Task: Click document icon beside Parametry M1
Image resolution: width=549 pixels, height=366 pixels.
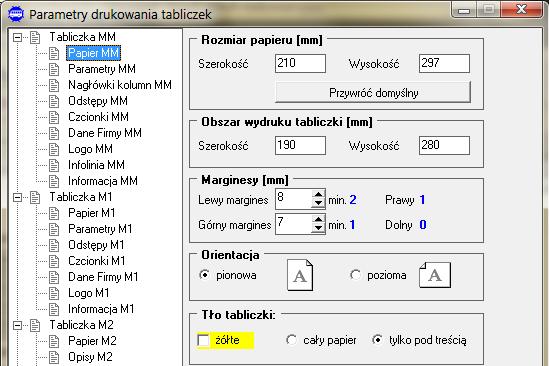Action: [x=54, y=229]
